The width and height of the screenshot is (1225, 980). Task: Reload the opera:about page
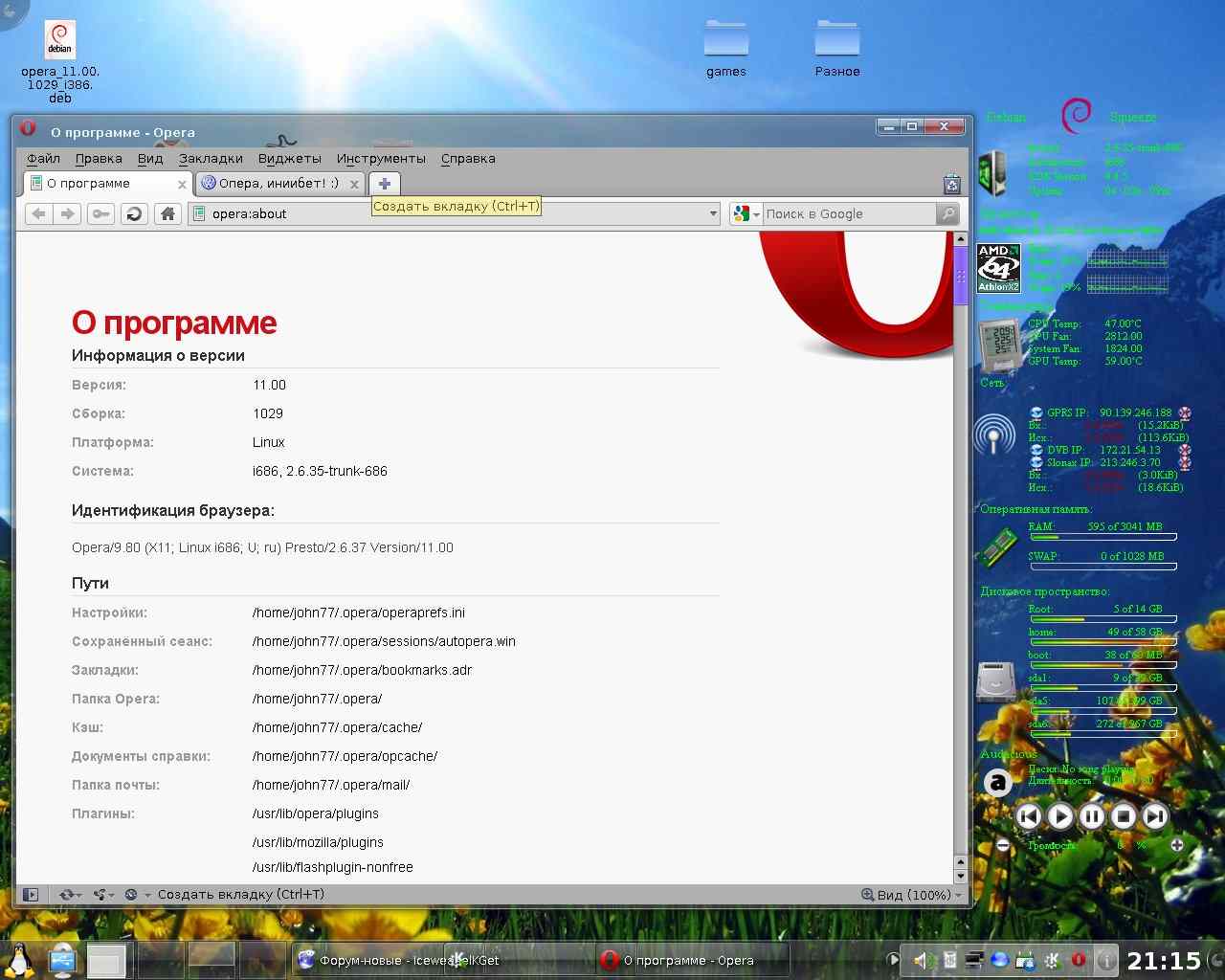[x=134, y=213]
